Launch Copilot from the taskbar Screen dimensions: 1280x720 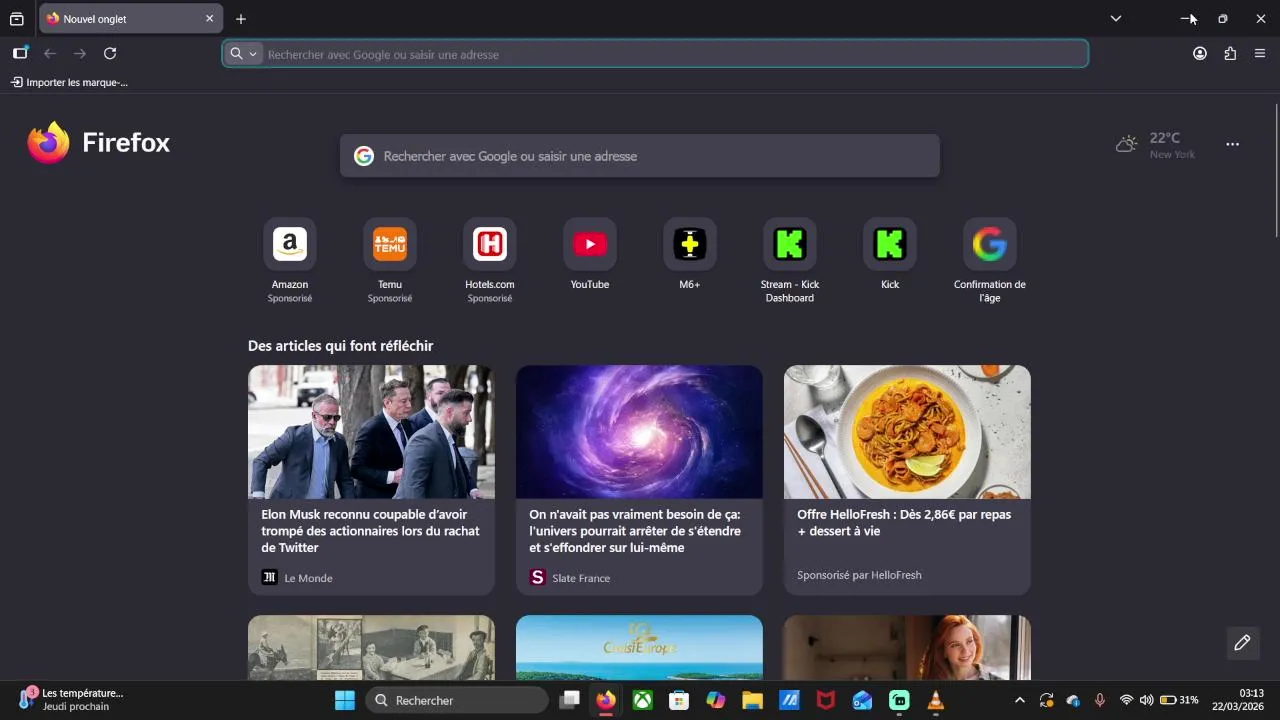pyautogui.click(x=716, y=700)
